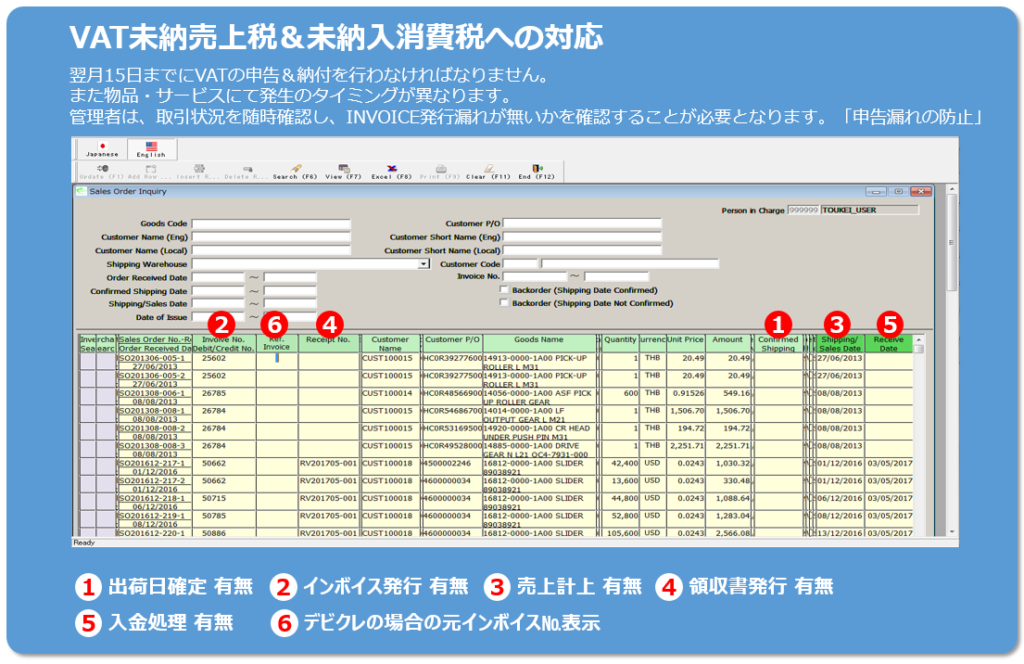Select sales order SO201308-008-3 cell
Image resolution: width=1024 pixels, height=664 pixels.
pos(154,446)
